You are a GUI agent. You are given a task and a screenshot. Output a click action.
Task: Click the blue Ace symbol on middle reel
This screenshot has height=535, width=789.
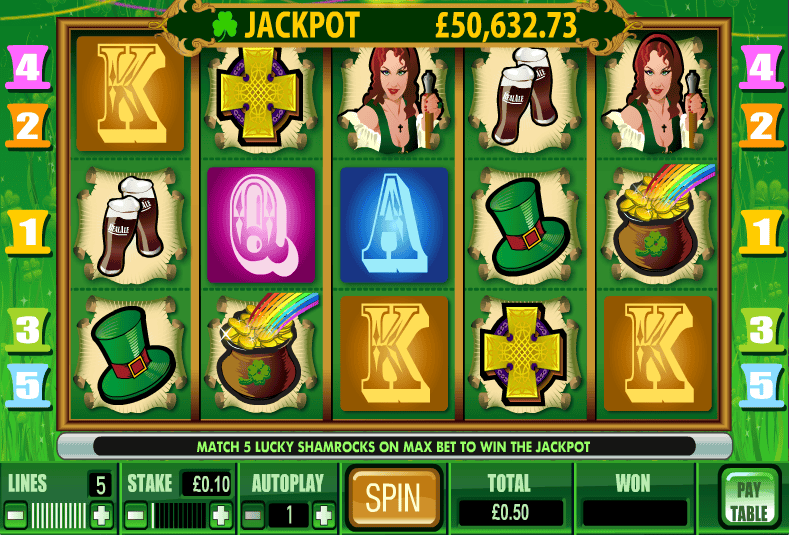[394, 224]
